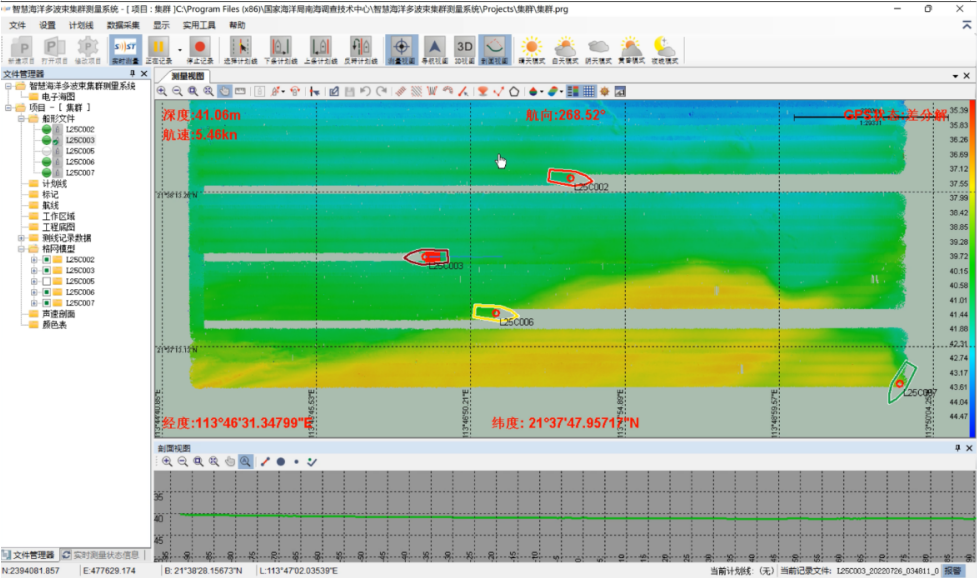Click zoom-in magnifier in 剖面视图 toolbar

coord(167,462)
